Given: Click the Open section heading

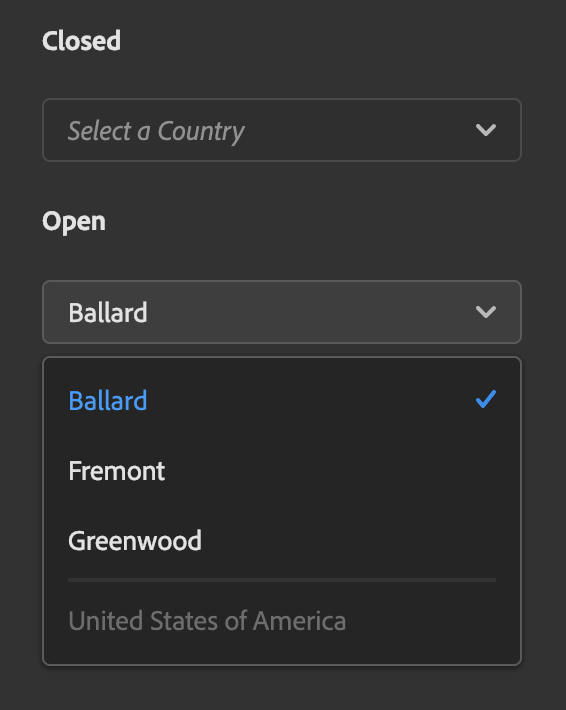Looking at the screenshot, I should (74, 221).
